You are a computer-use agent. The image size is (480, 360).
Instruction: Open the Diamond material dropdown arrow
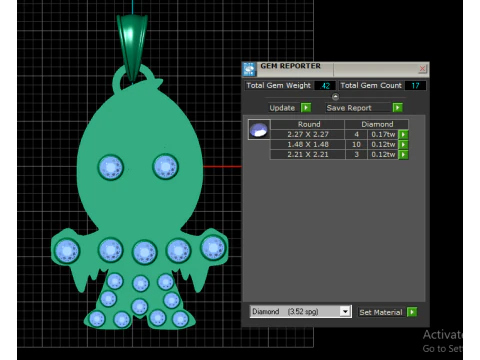345,312
